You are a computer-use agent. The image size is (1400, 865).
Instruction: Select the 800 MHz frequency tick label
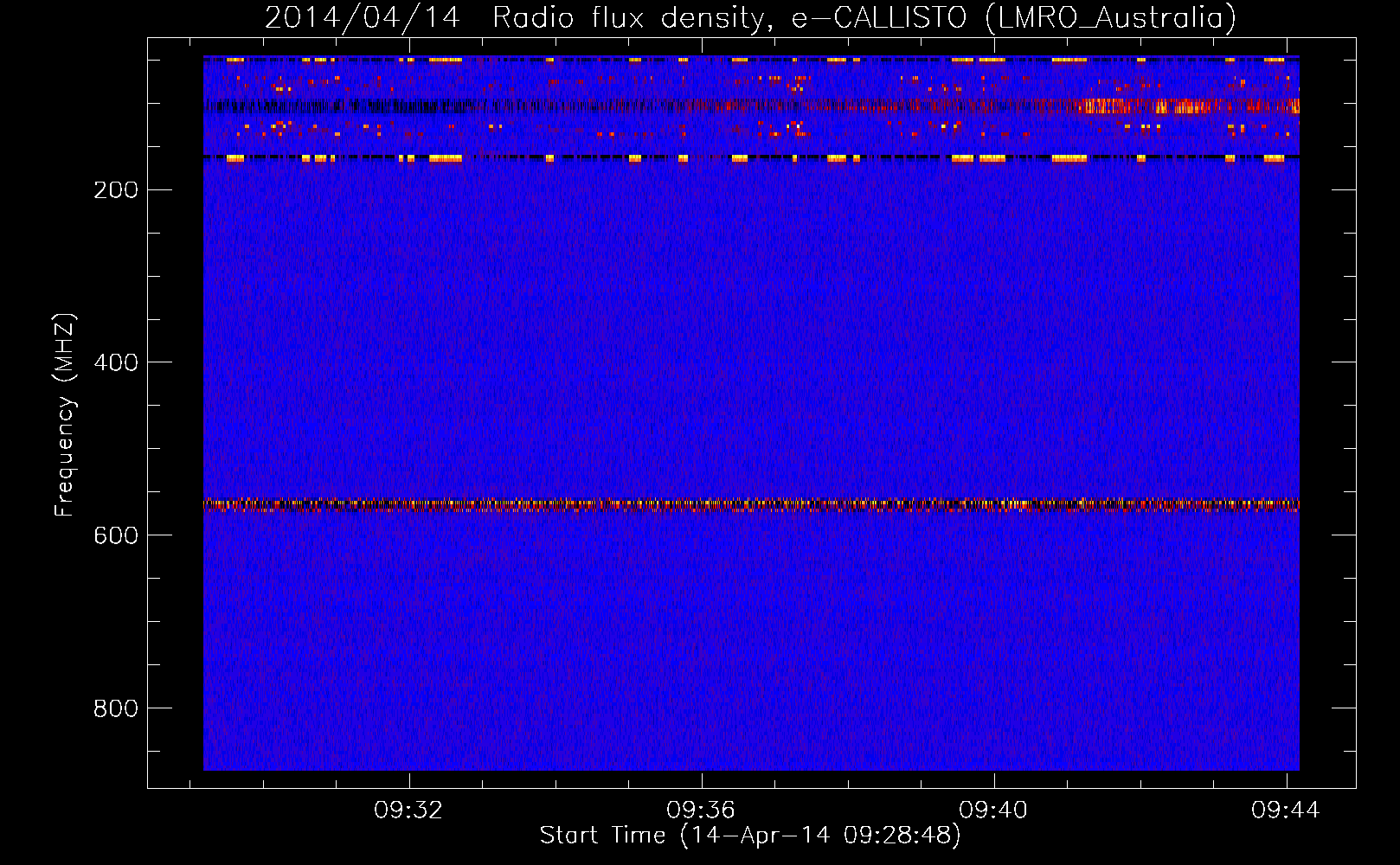[116, 708]
